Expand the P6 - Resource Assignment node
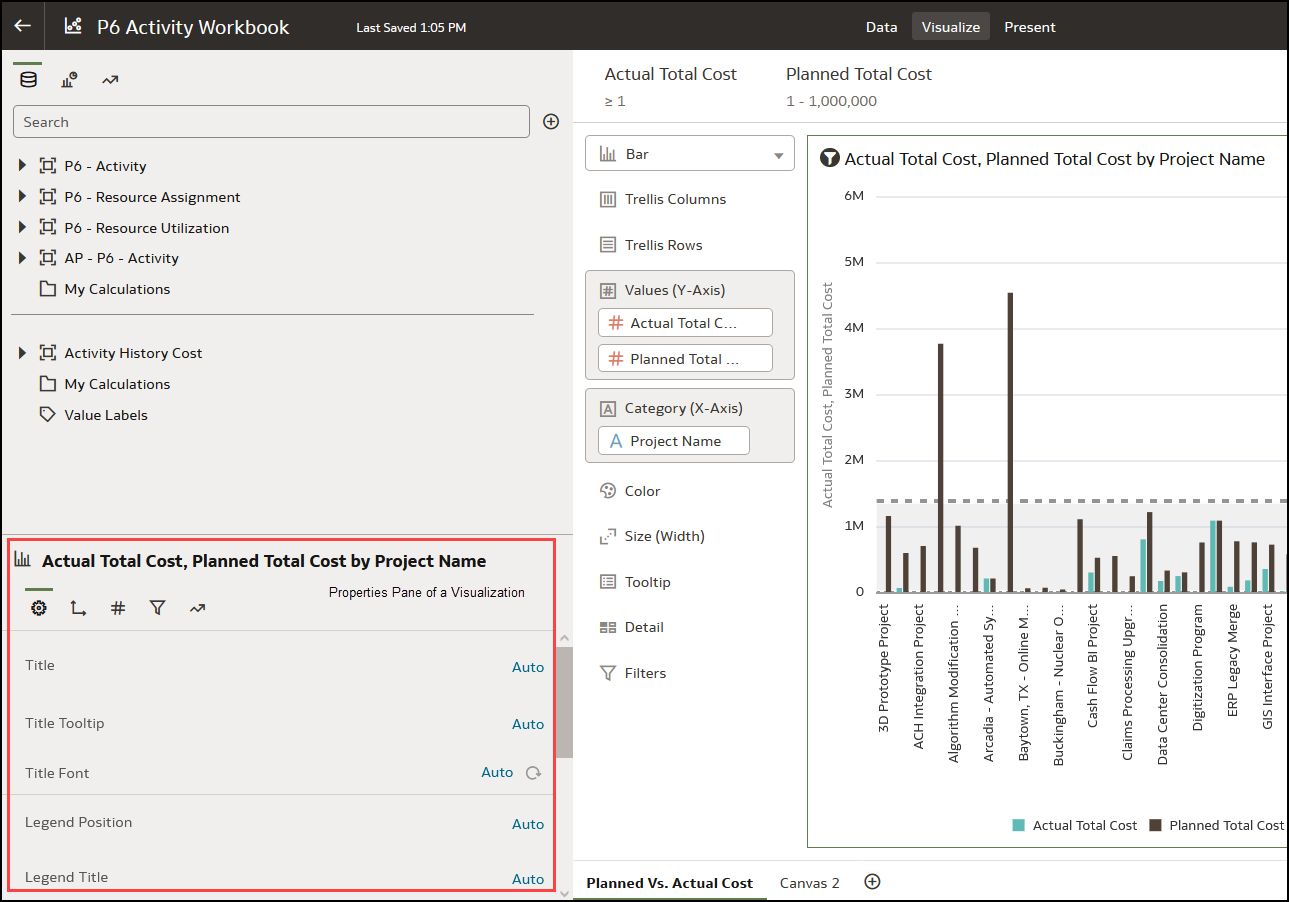The height and width of the screenshot is (902, 1289). click(23, 197)
